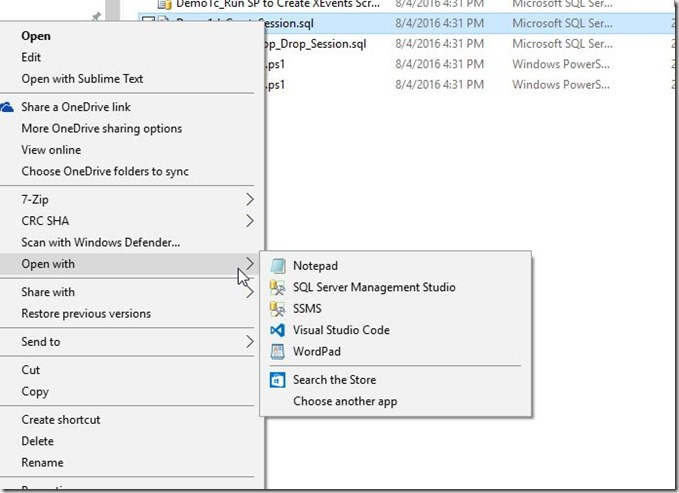Click the SSMS app icon
This screenshot has width=679, height=493.
(277, 308)
